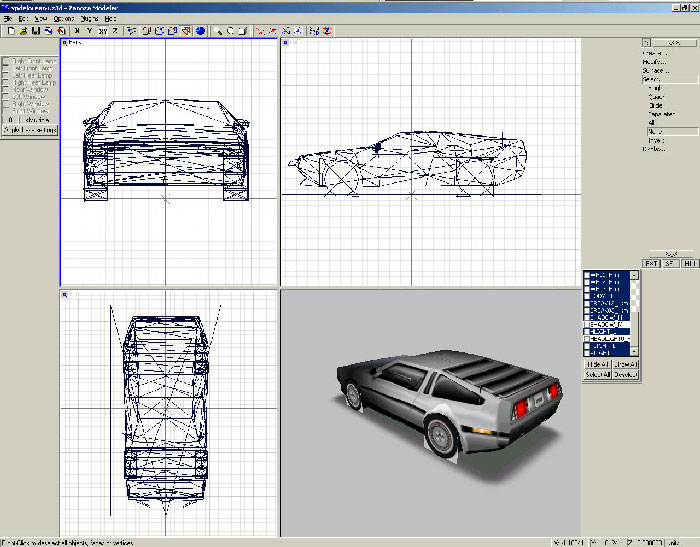Click object list scrollbar down arrow
The image size is (700, 547).
tap(634, 352)
